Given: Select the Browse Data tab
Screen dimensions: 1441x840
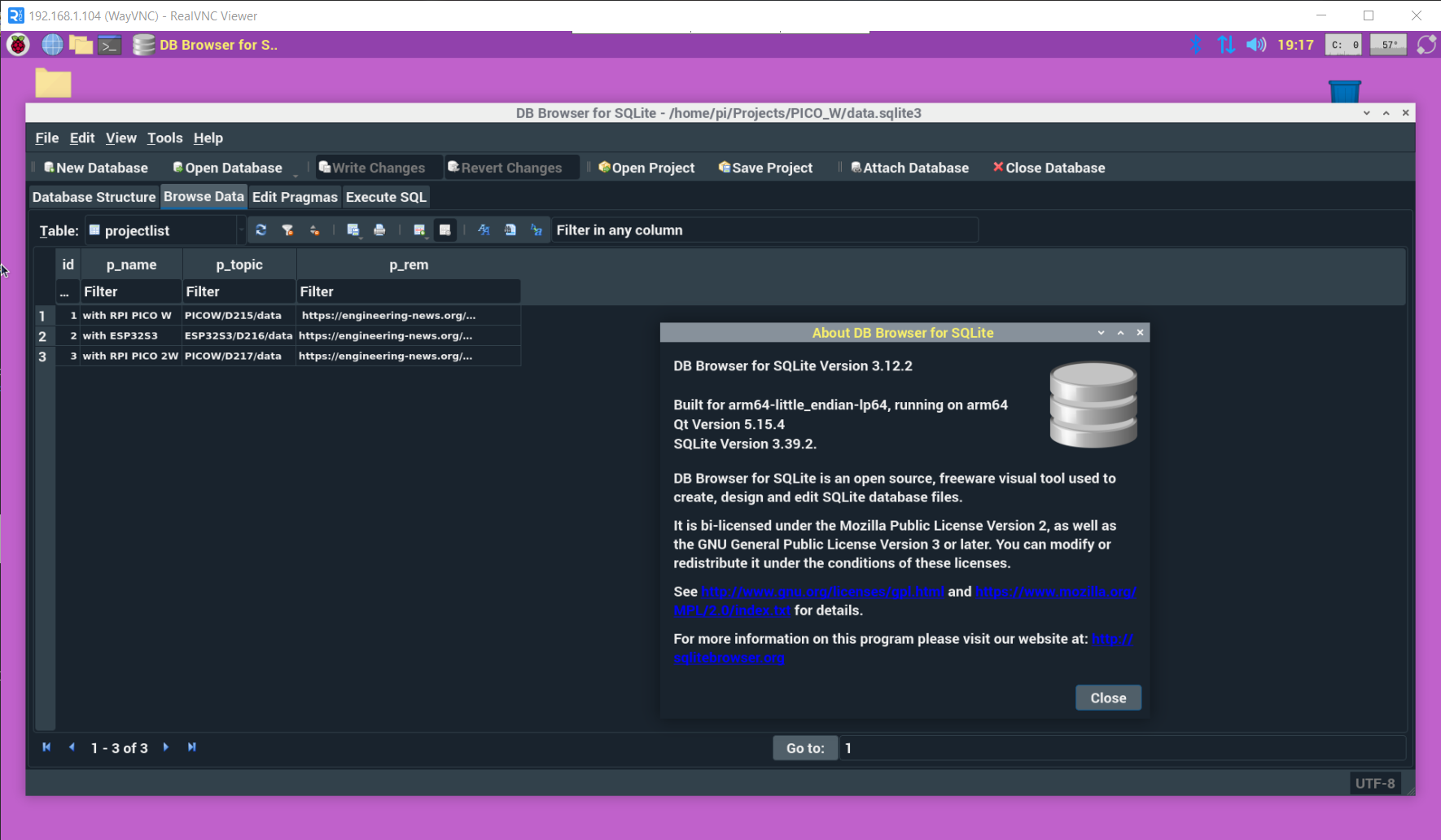Looking at the screenshot, I should 204,196.
